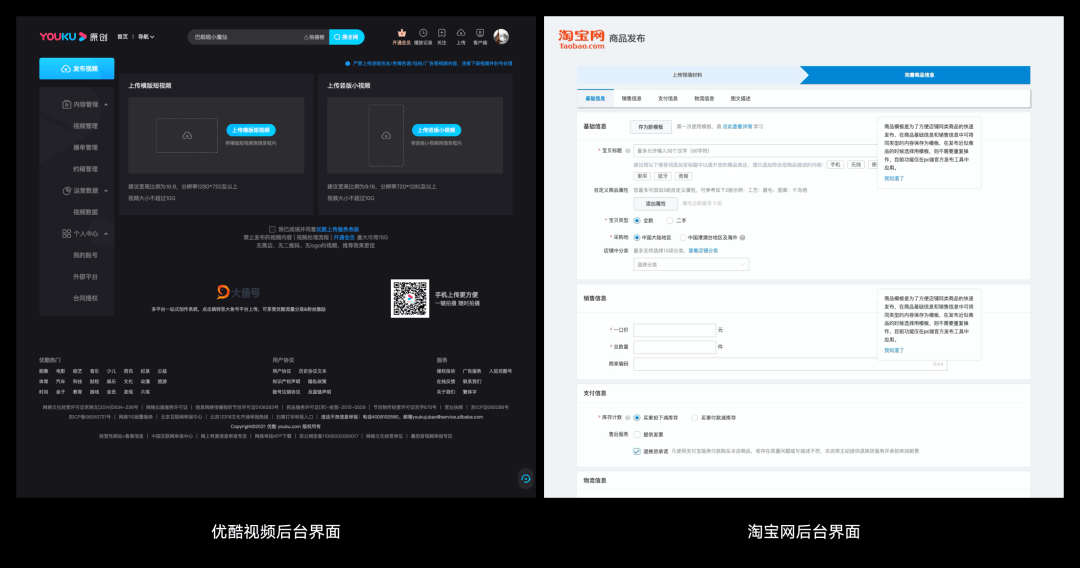Screen dimensions: 1080x568
Task: Click the 一口价 price input field
Action: pyautogui.click(x=674, y=330)
